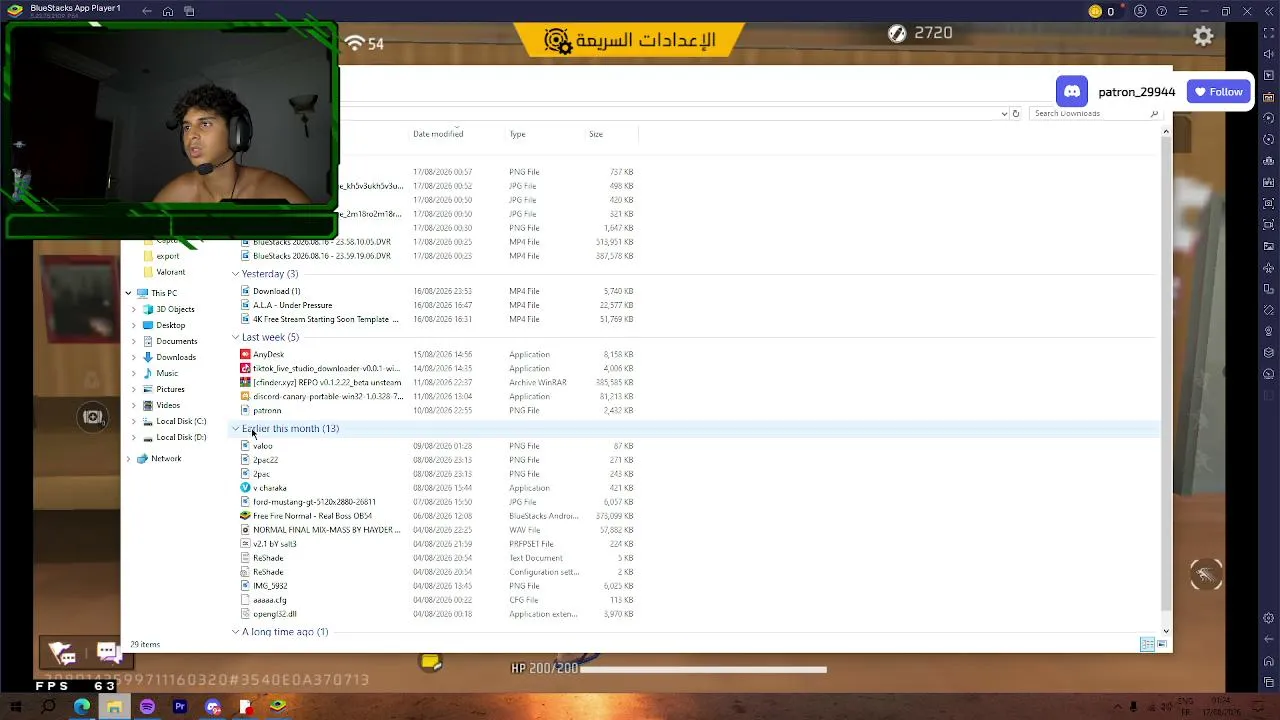This screenshot has width=1280, height=720.
Task: Switch to details view layout button
Action: coord(1147,645)
